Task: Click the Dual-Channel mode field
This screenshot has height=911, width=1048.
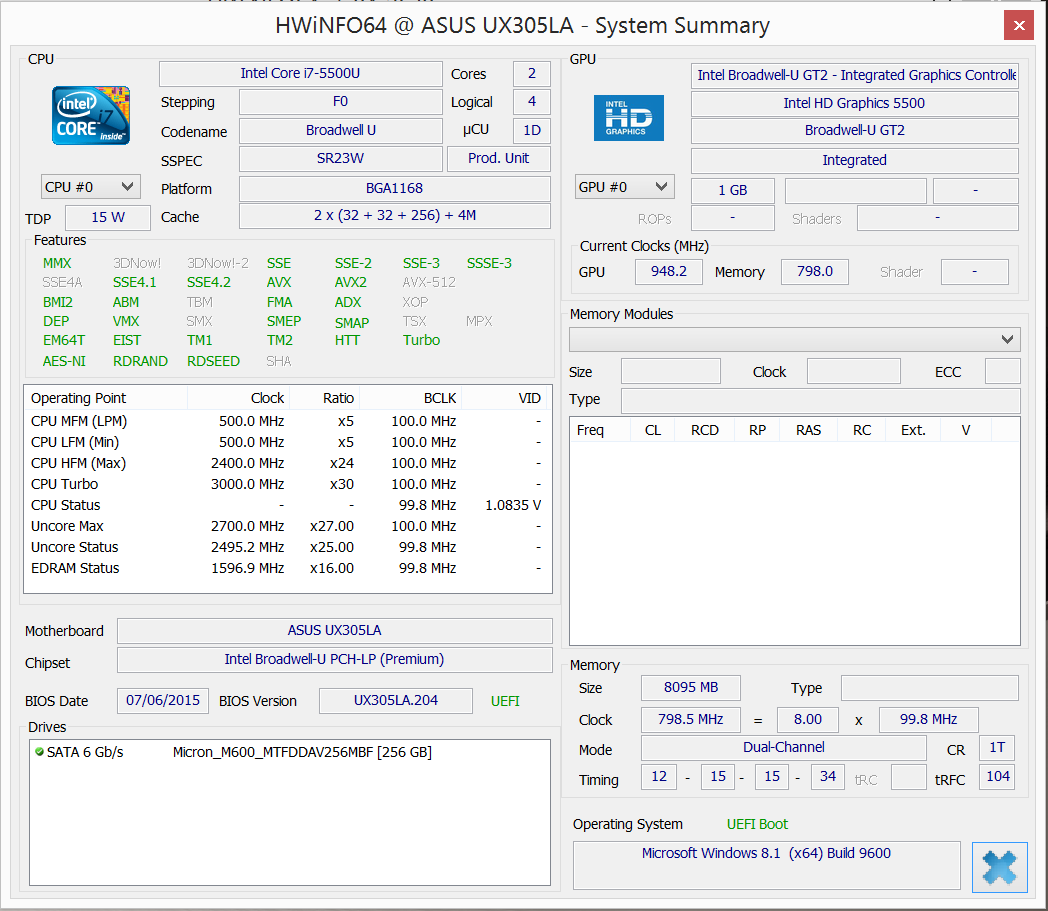Action: (783, 748)
